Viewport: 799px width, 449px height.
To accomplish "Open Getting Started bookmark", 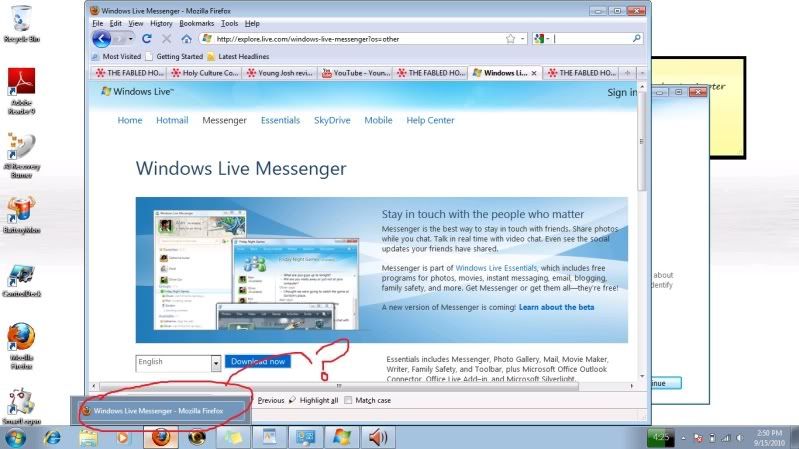I will click(x=174, y=57).
